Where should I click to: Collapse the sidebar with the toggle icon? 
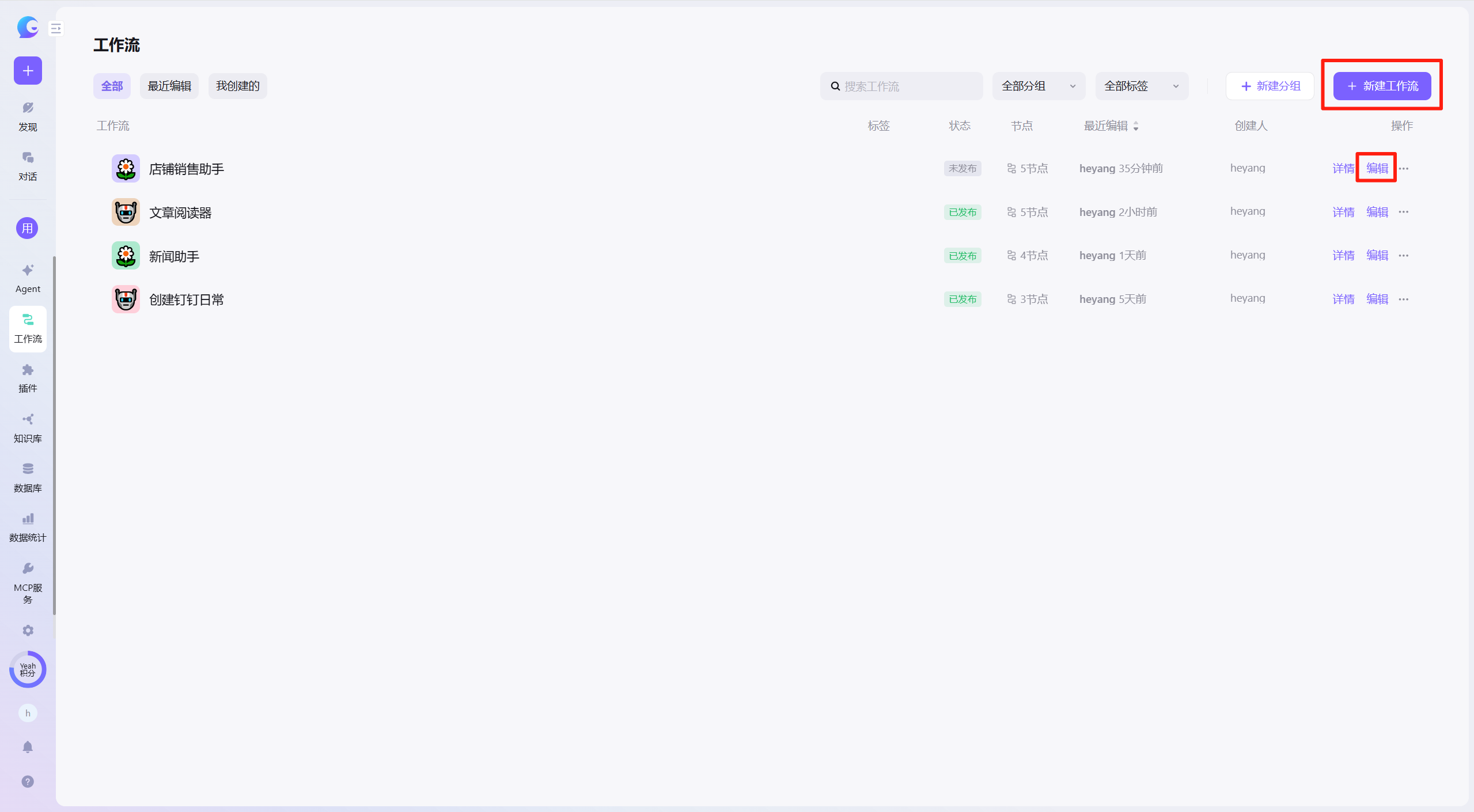click(56, 28)
